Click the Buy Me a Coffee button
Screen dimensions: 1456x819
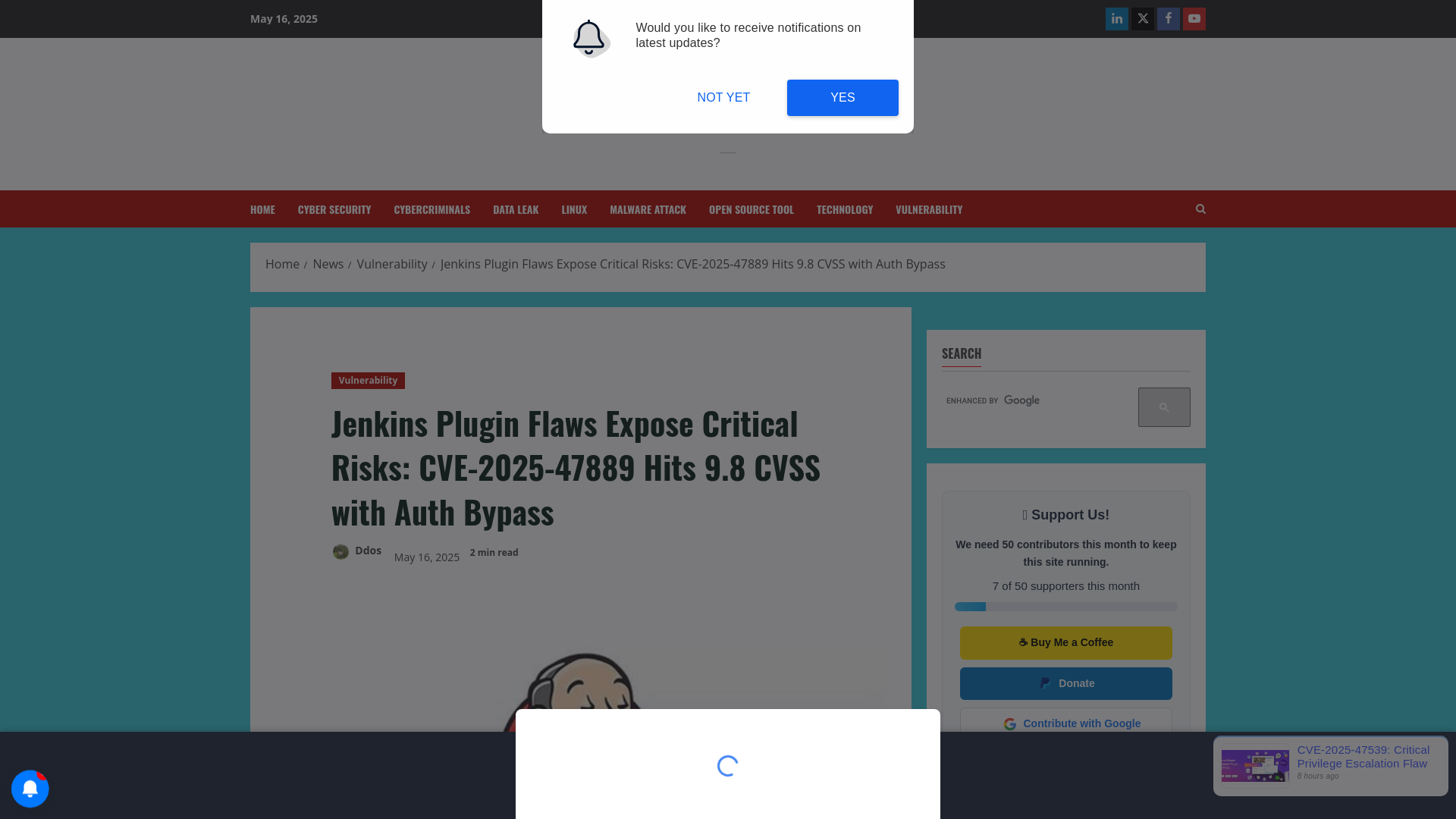1065,643
